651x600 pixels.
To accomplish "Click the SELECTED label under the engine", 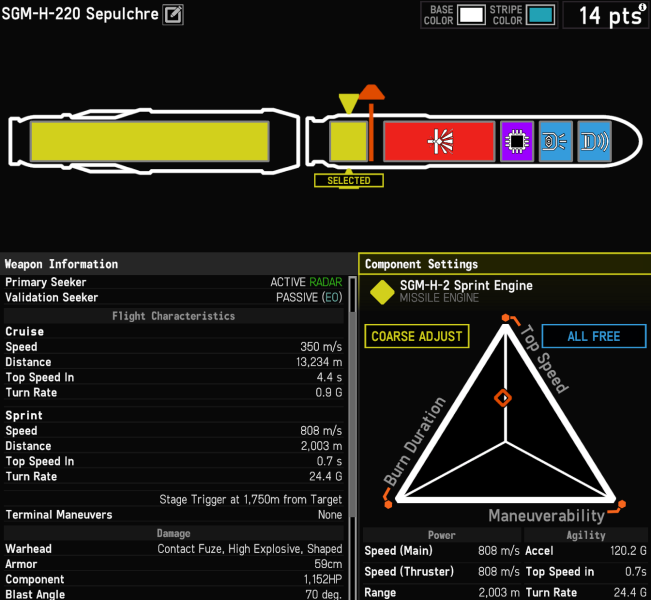I will 348,181.
